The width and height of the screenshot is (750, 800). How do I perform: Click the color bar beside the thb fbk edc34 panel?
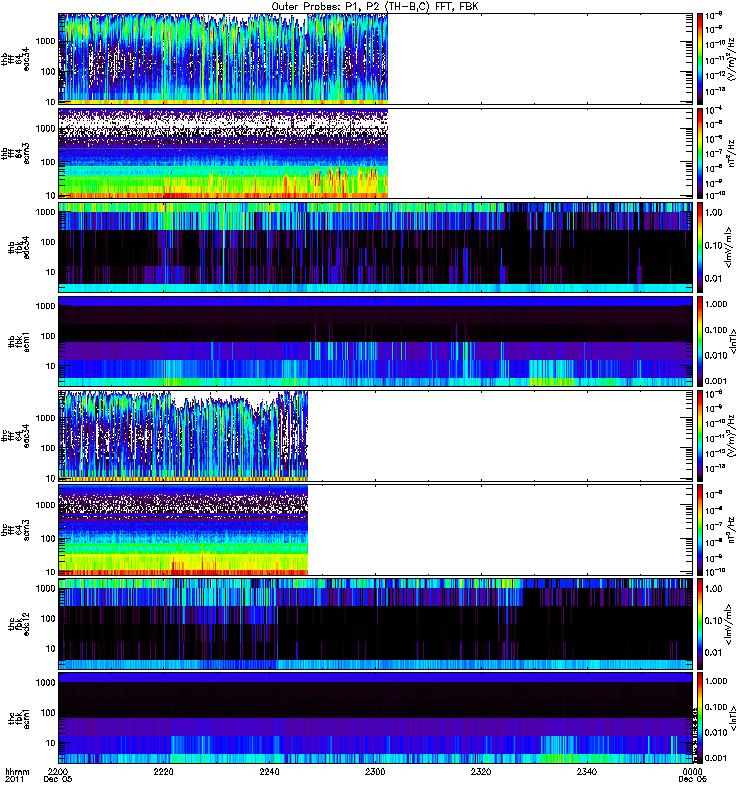700,247
